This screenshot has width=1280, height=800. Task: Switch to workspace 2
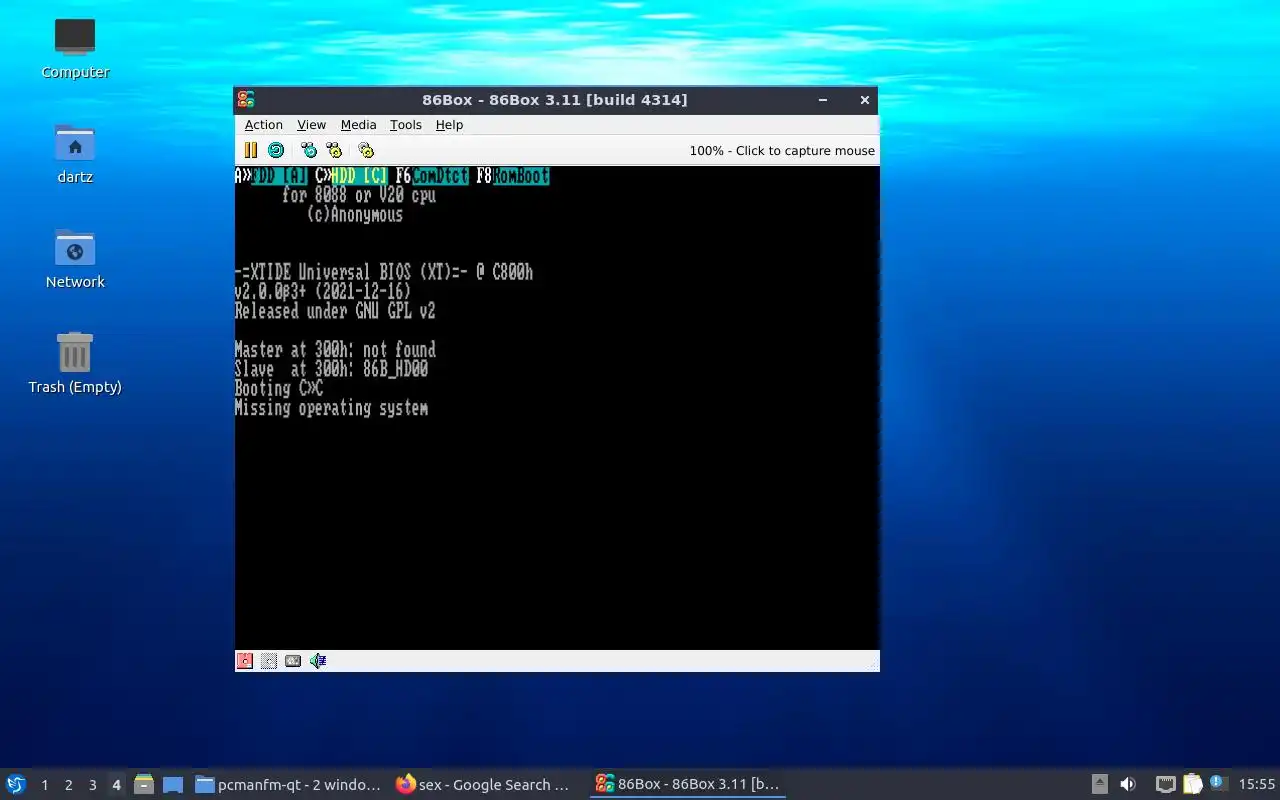tap(68, 785)
